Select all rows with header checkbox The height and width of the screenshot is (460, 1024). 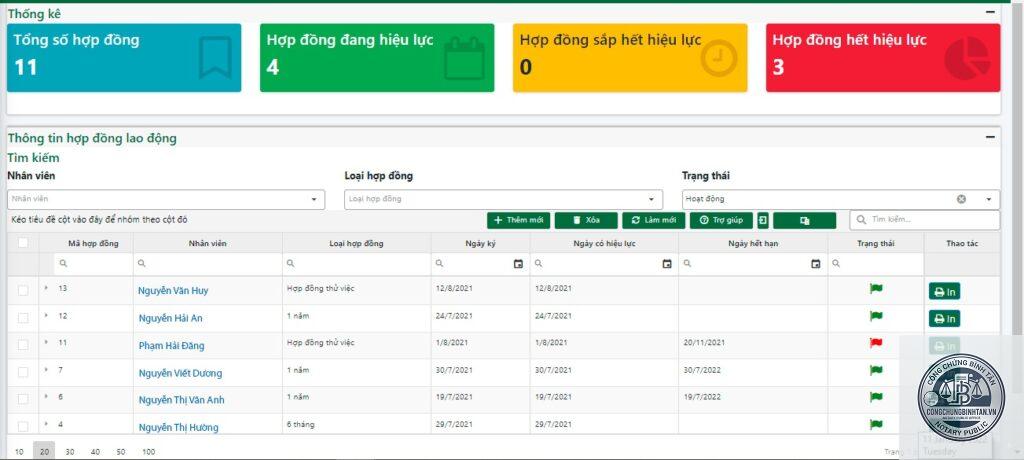[x=23, y=243]
